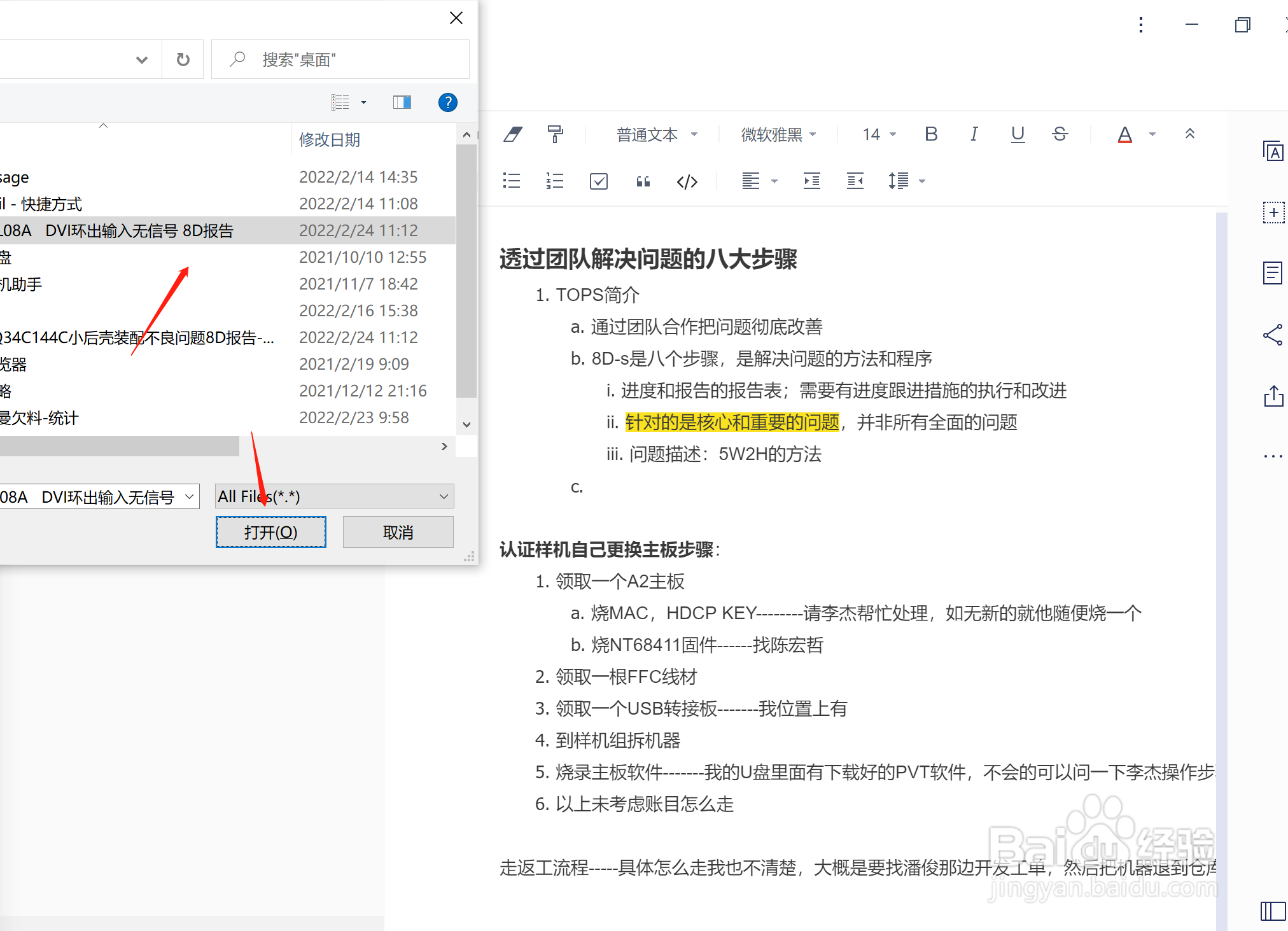Toggle the preview pane icon

402,102
